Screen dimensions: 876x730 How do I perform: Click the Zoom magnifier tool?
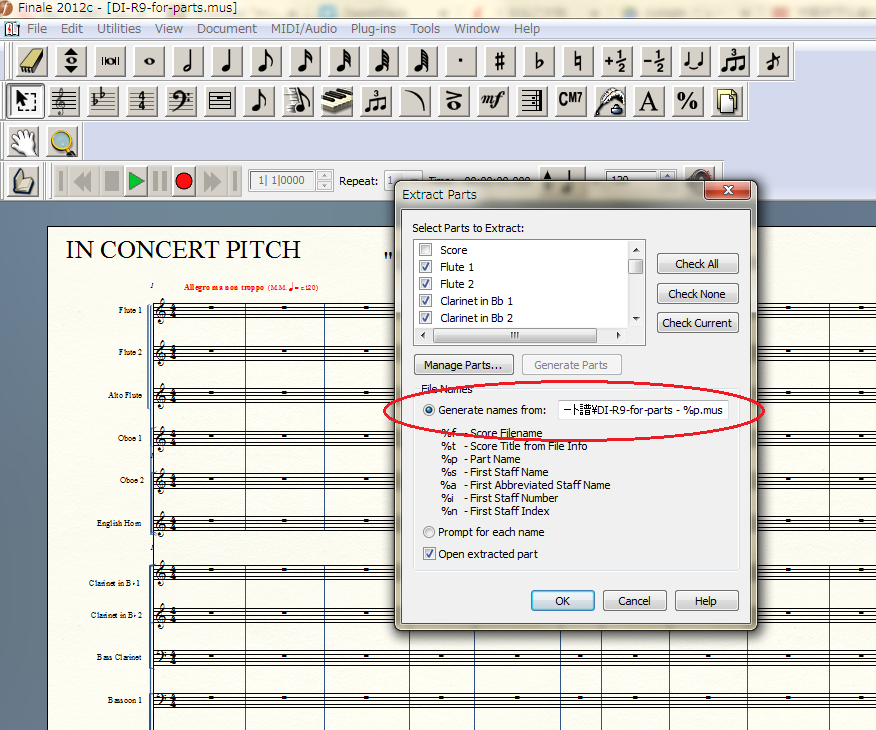click(x=62, y=141)
